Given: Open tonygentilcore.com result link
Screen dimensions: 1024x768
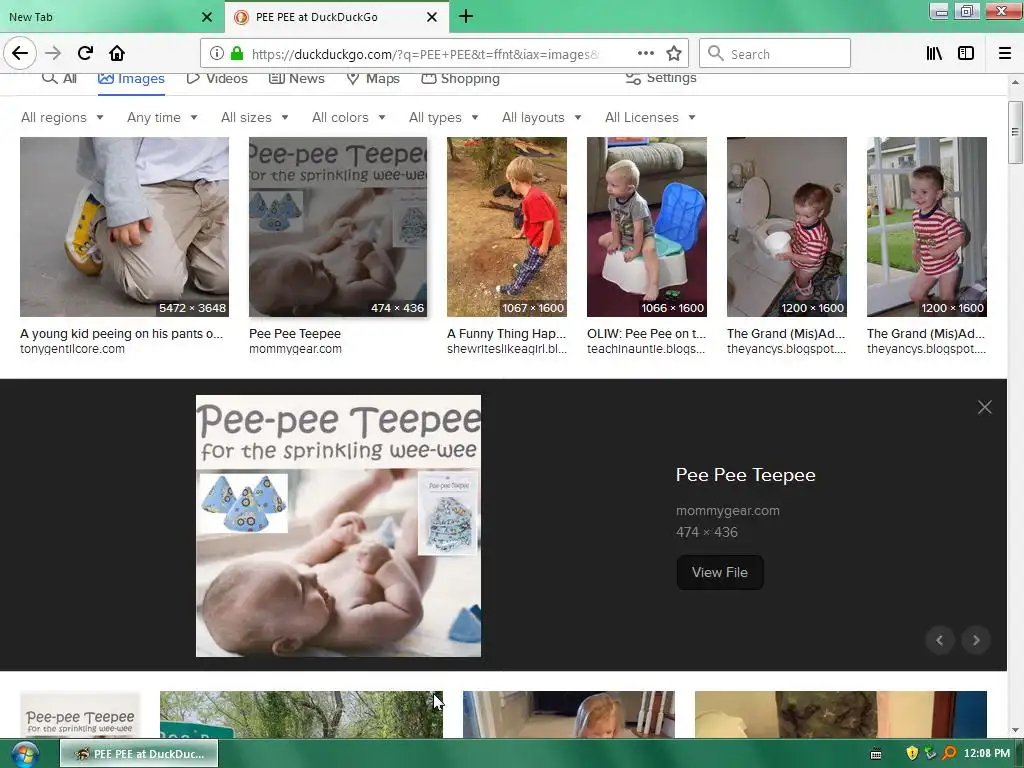Looking at the screenshot, I should [72, 349].
